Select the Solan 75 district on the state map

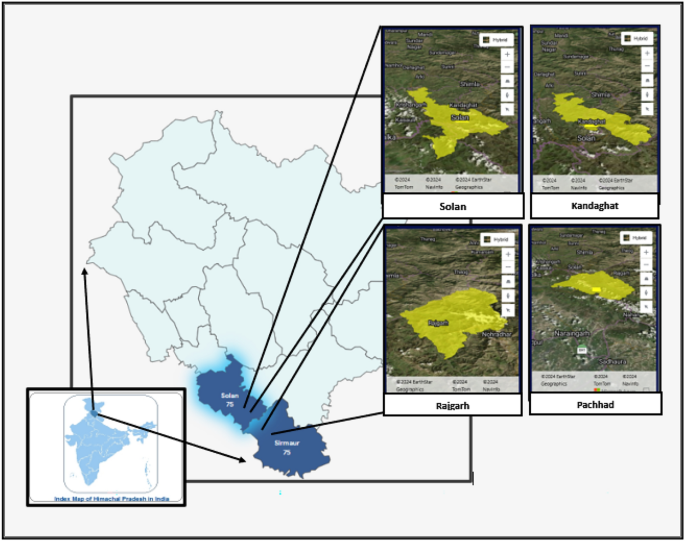click(229, 395)
